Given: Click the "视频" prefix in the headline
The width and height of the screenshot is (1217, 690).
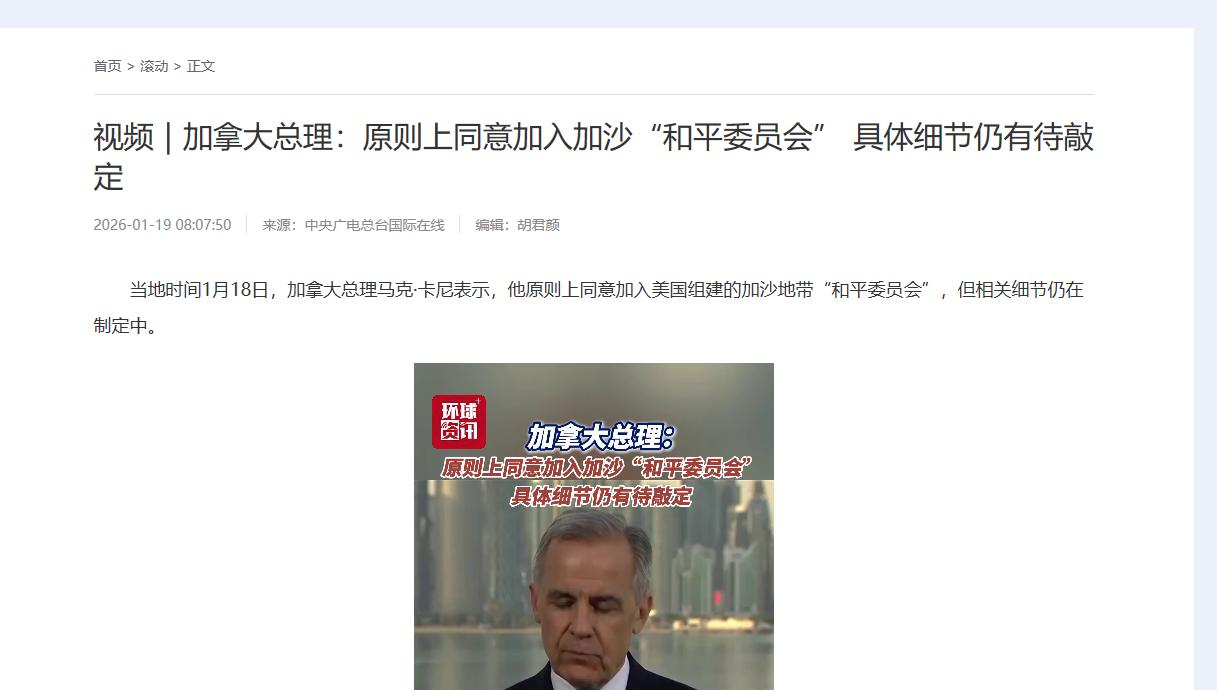Looking at the screenshot, I should pyautogui.click(x=124, y=137).
